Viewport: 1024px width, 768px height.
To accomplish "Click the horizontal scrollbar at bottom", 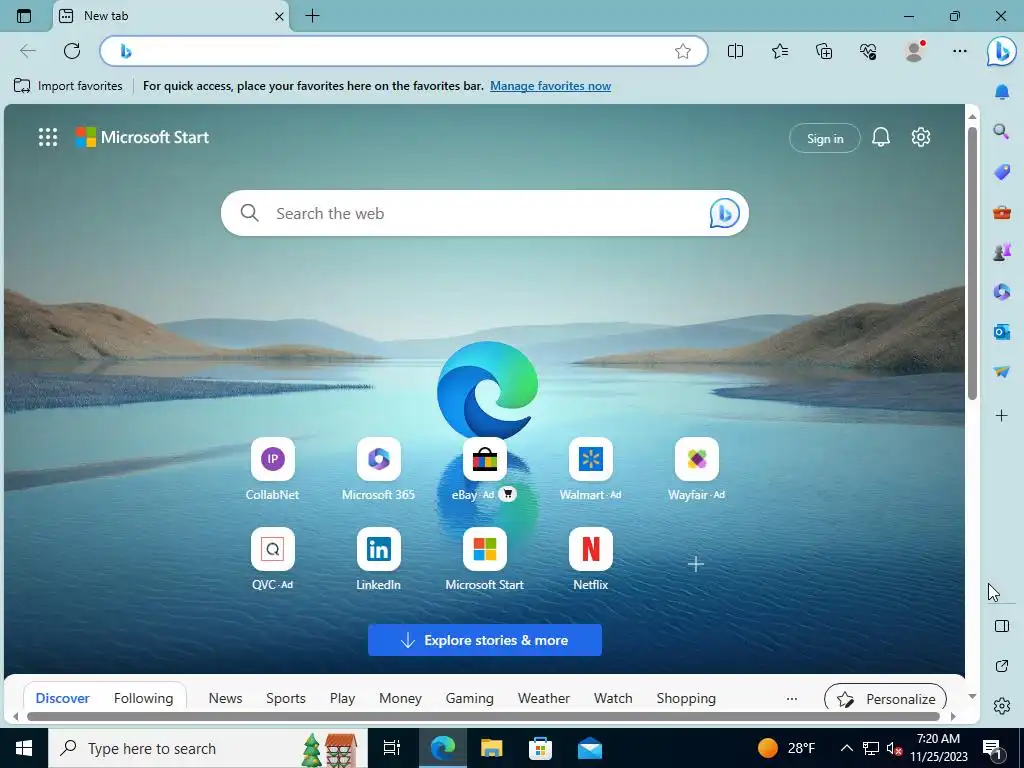I will point(483,716).
